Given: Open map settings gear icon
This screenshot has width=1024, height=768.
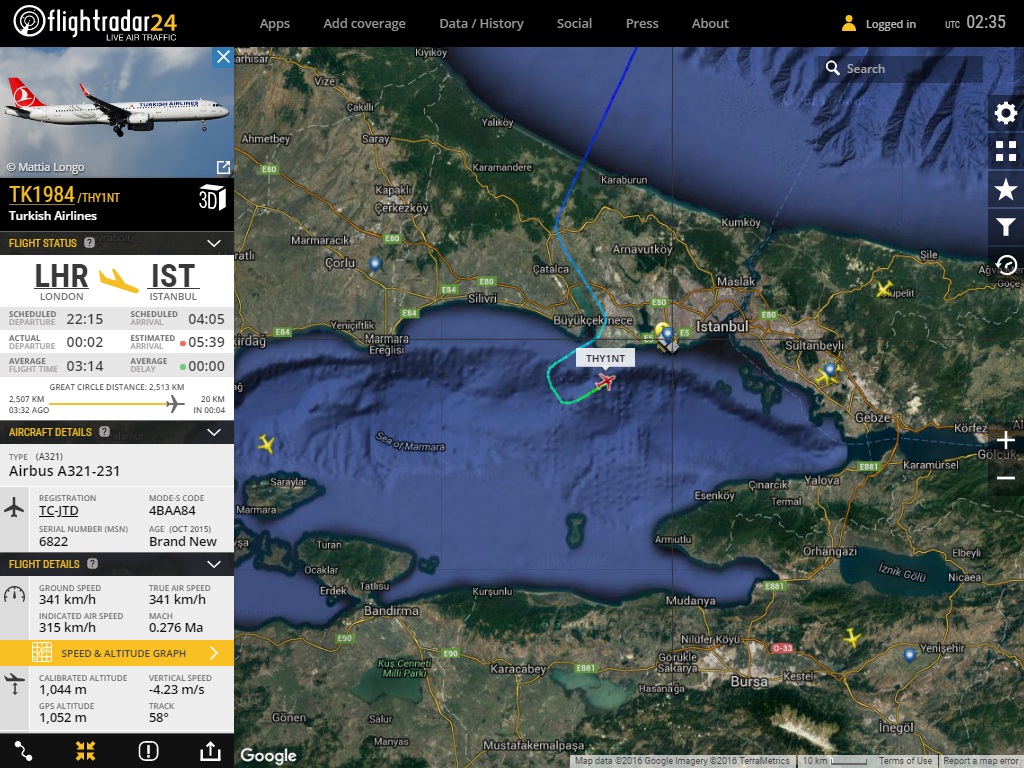Looking at the screenshot, I should (x=1005, y=113).
